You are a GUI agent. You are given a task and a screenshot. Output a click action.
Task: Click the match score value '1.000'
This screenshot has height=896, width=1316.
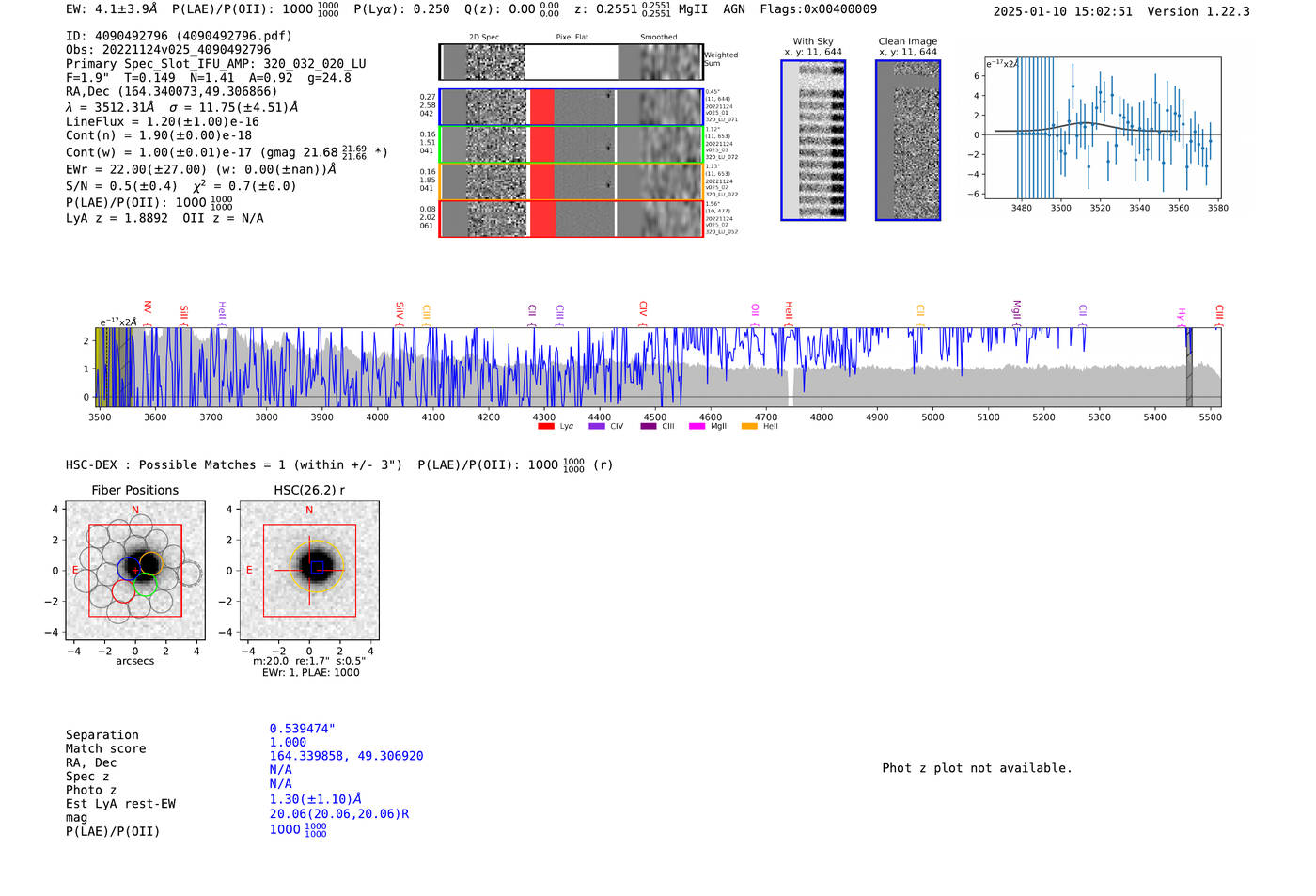click(288, 743)
